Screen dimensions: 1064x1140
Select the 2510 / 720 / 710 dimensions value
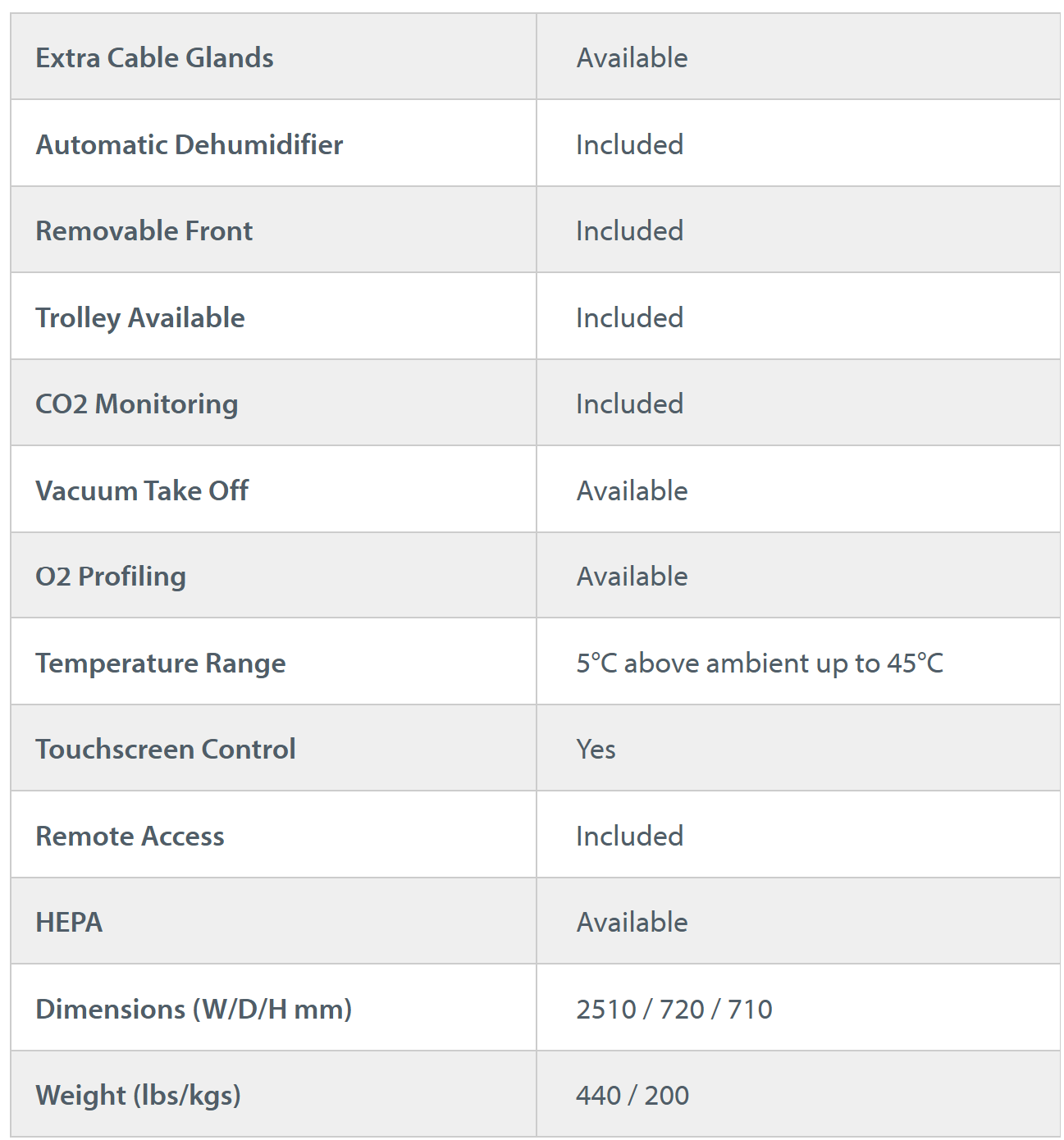674,1010
